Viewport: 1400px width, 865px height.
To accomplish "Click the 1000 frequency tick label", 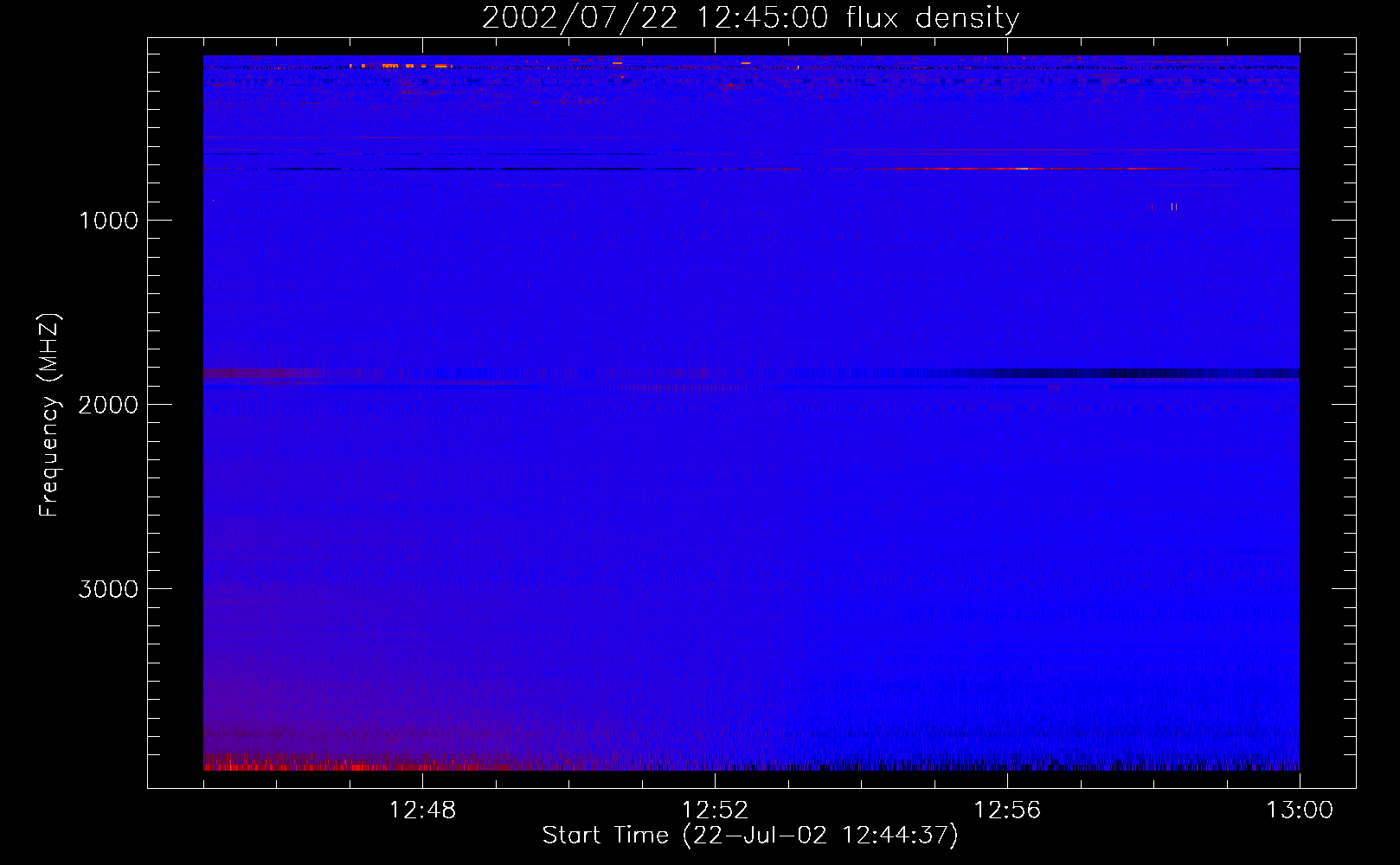I will click(x=109, y=221).
